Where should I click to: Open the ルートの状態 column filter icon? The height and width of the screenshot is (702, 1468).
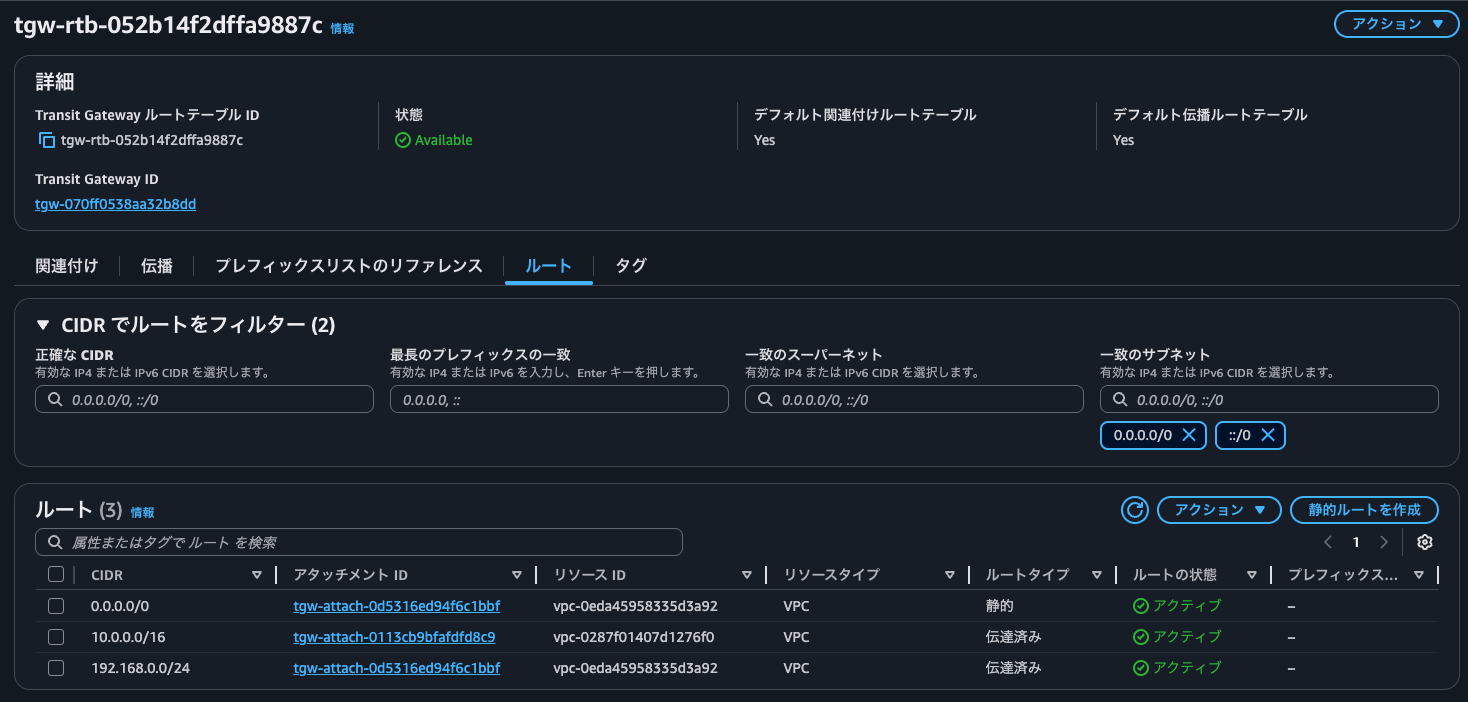1252,574
